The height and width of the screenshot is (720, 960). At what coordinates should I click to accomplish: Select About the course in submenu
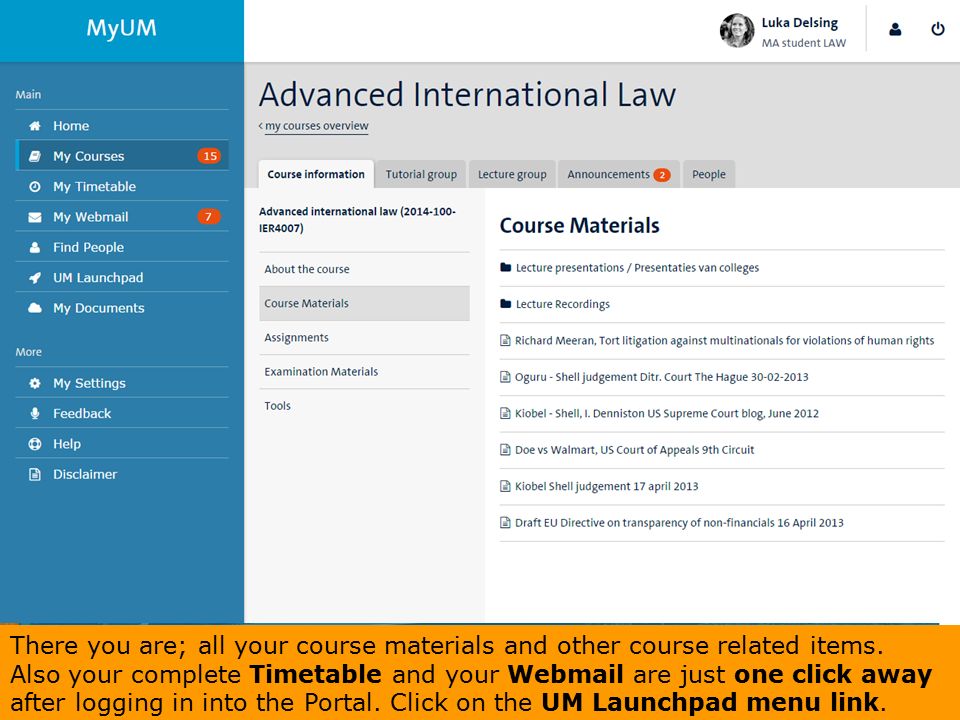pos(364,269)
